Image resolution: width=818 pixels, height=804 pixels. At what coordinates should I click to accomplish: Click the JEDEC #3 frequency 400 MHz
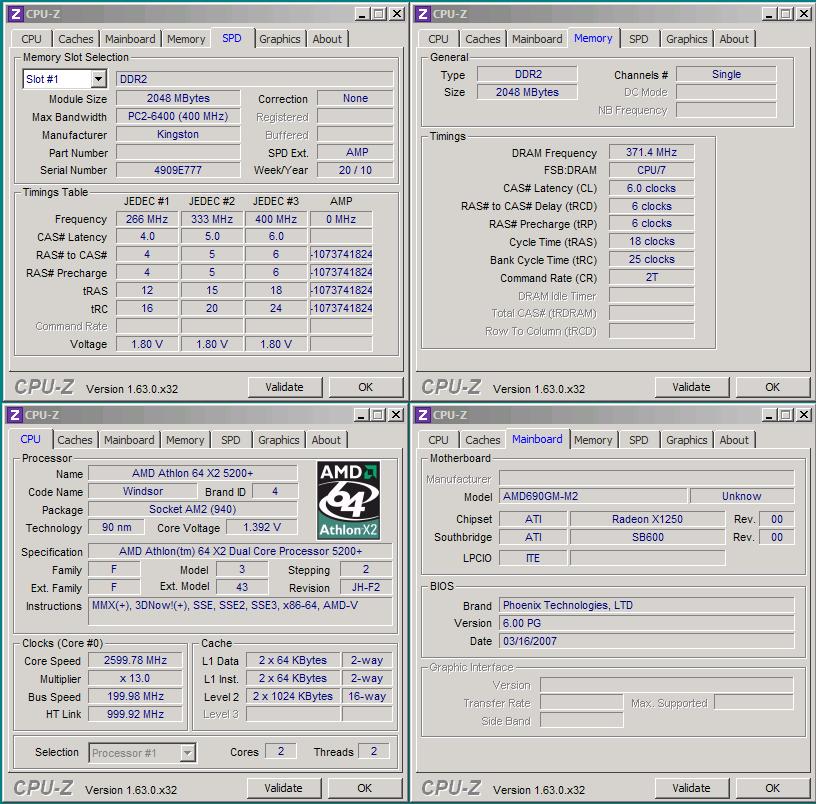276,219
